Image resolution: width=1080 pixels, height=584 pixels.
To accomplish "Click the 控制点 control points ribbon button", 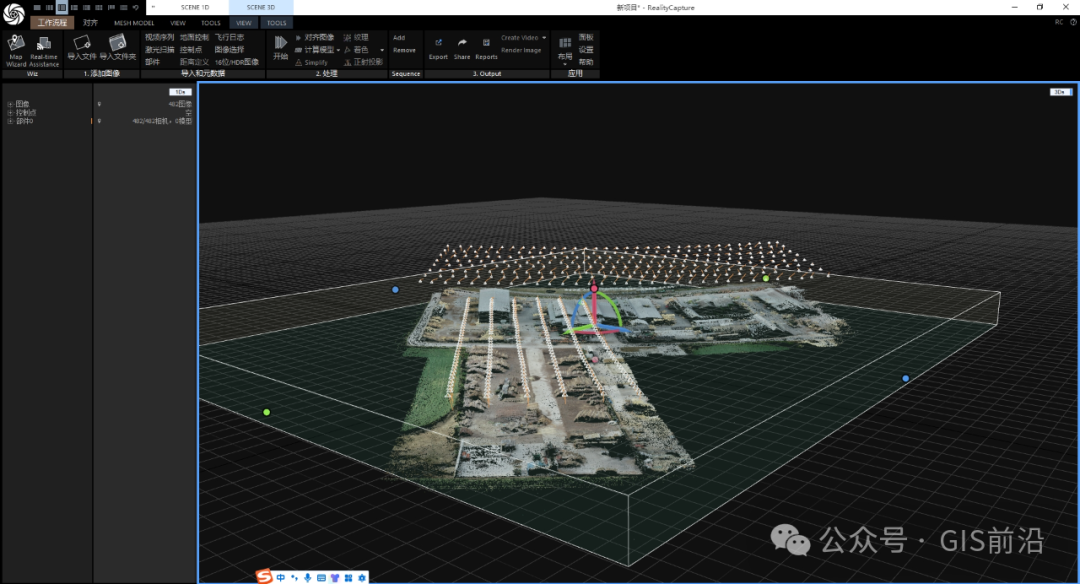I will coord(191,50).
